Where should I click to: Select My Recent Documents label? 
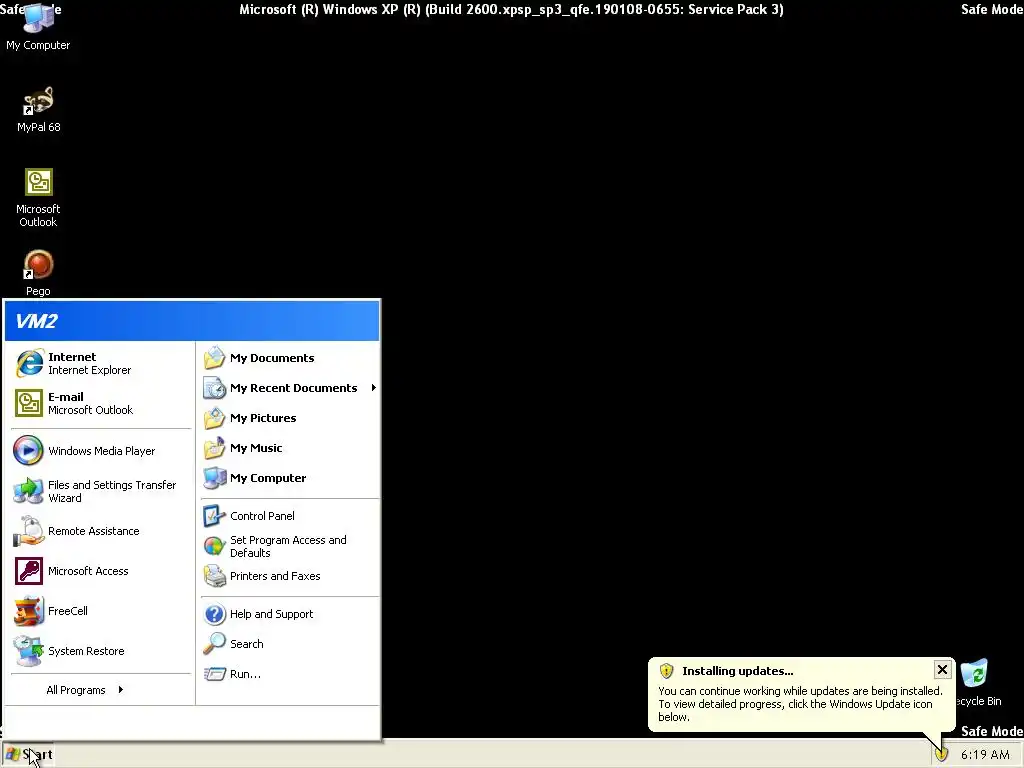click(x=293, y=388)
